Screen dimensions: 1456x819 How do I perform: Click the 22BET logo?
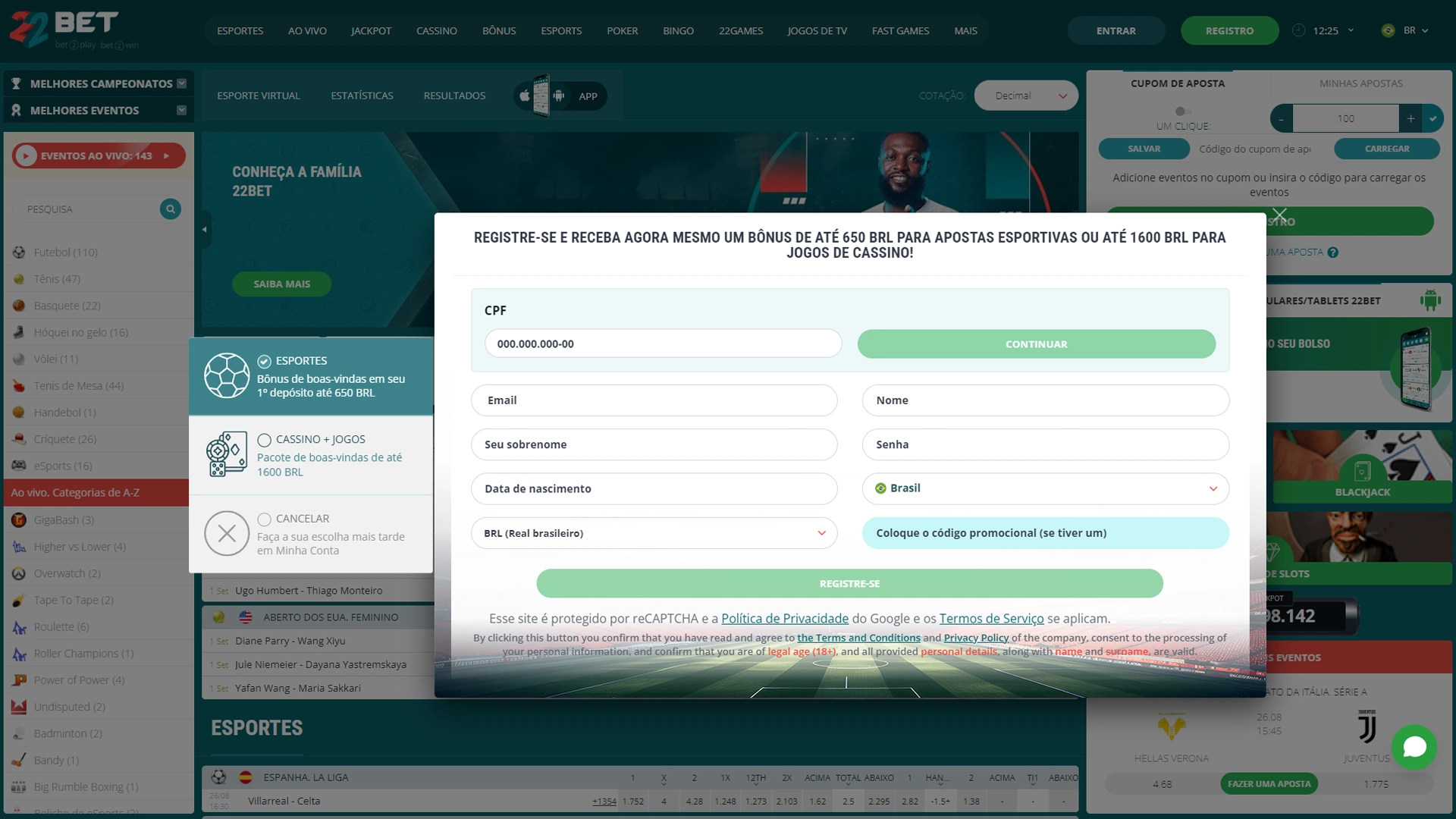74,30
